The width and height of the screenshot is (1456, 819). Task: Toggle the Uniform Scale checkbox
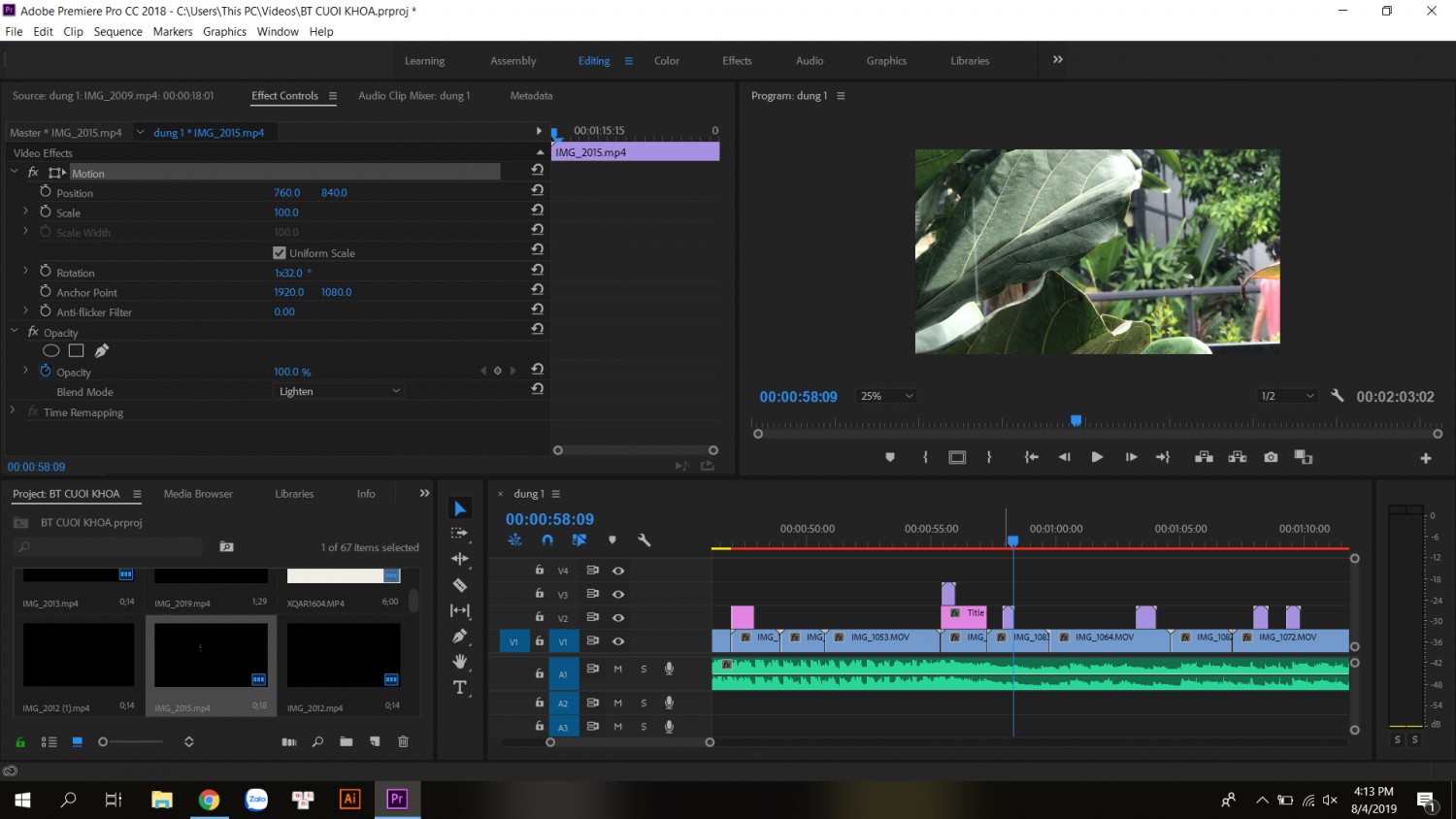(280, 253)
